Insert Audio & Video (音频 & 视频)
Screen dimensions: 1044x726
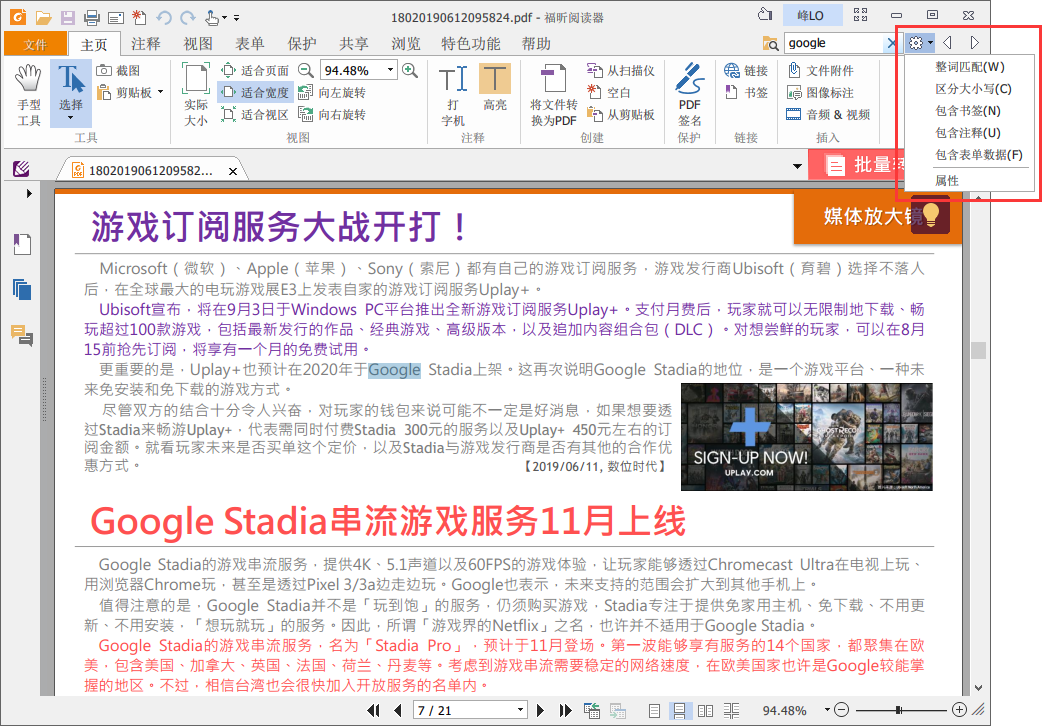click(x=828, y=115)
